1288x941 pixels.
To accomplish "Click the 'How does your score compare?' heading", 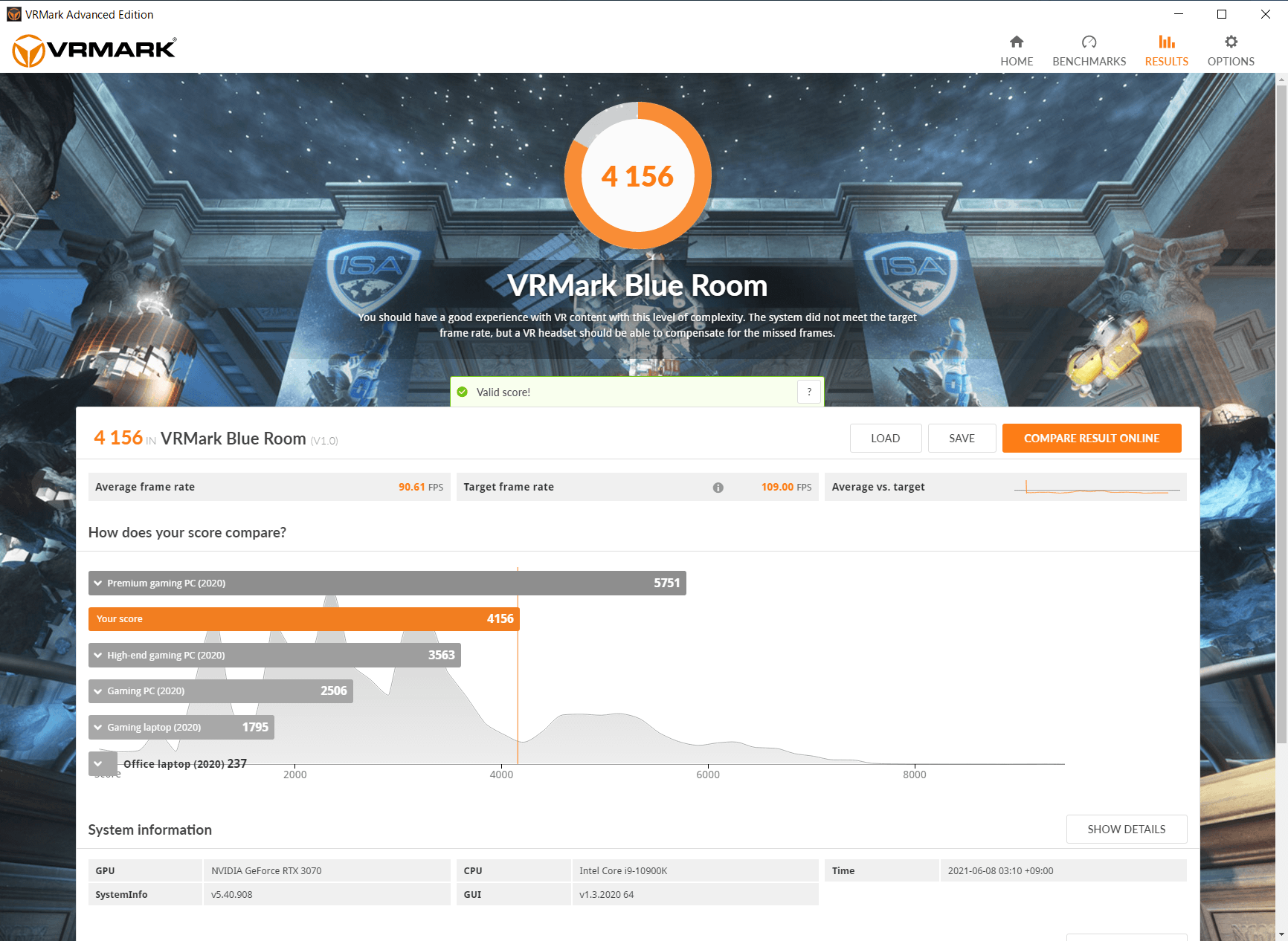I will pos(187,532).
